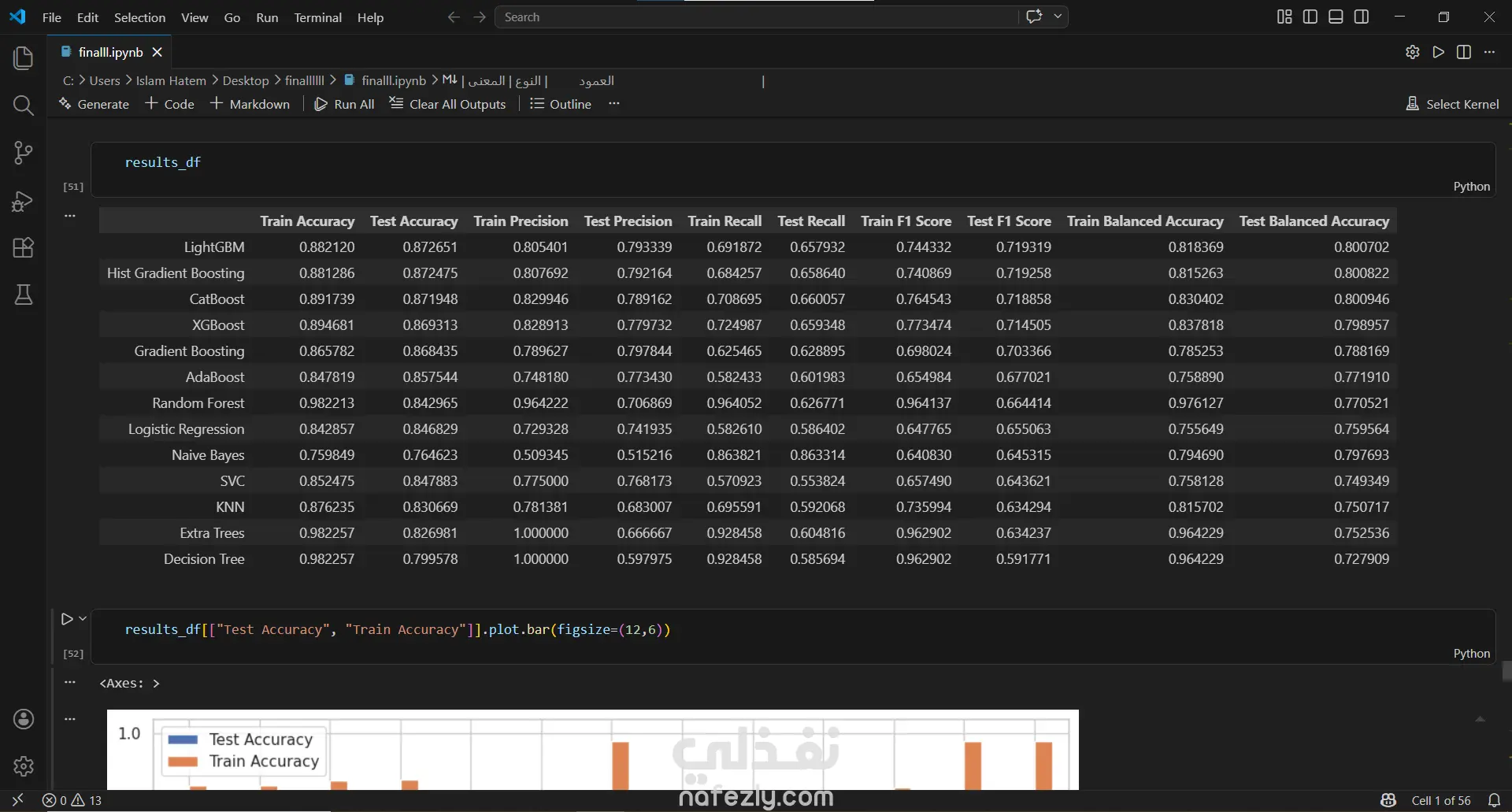Toggle the bottom Panel
Screen dimensions: 1512x812
pyautogui.click(x=1336, y=17)
